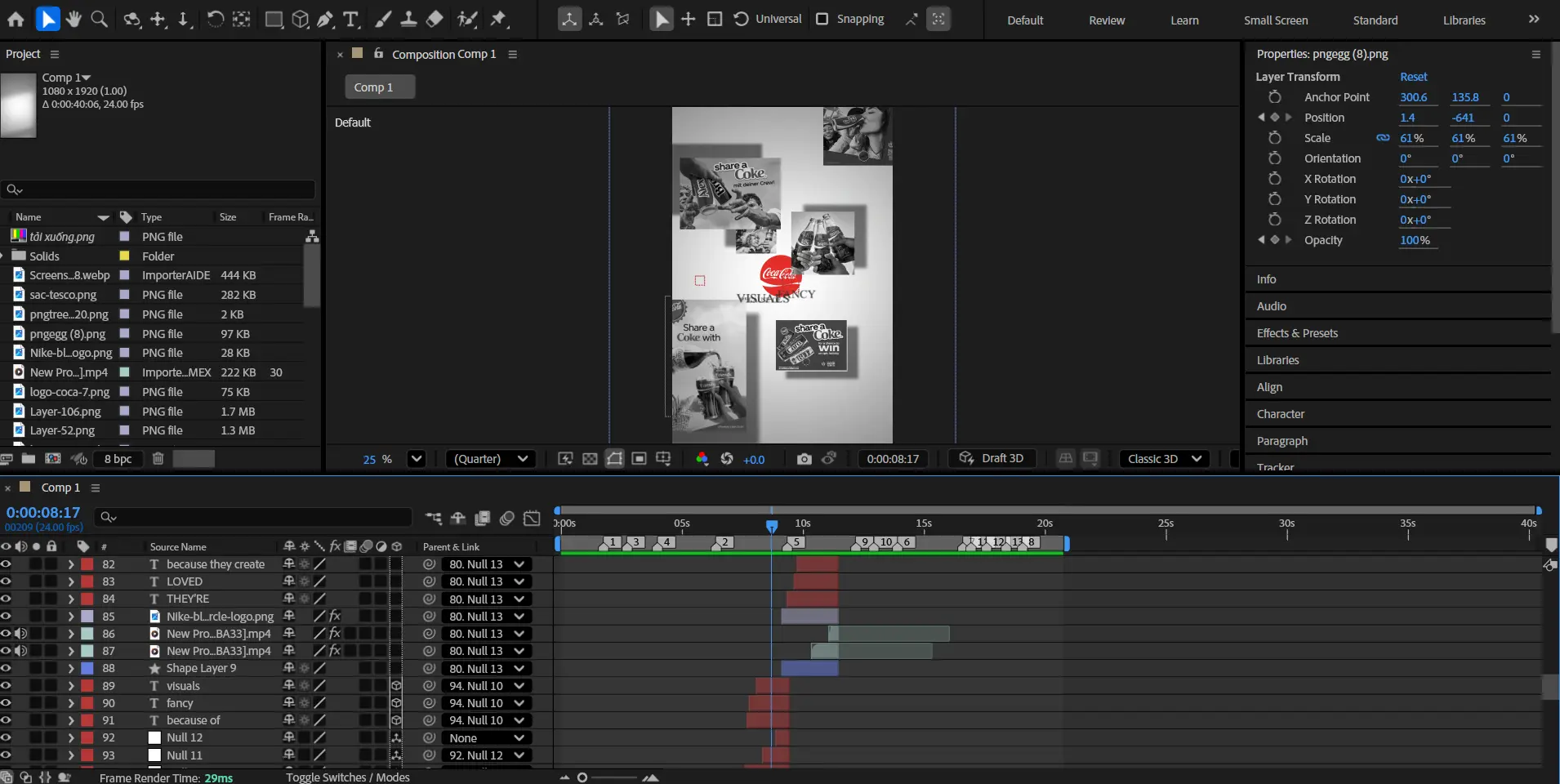Viewport: 1560px width, 784px height.
Task: Choose the Type text tool
Action: tap(350, 19)
